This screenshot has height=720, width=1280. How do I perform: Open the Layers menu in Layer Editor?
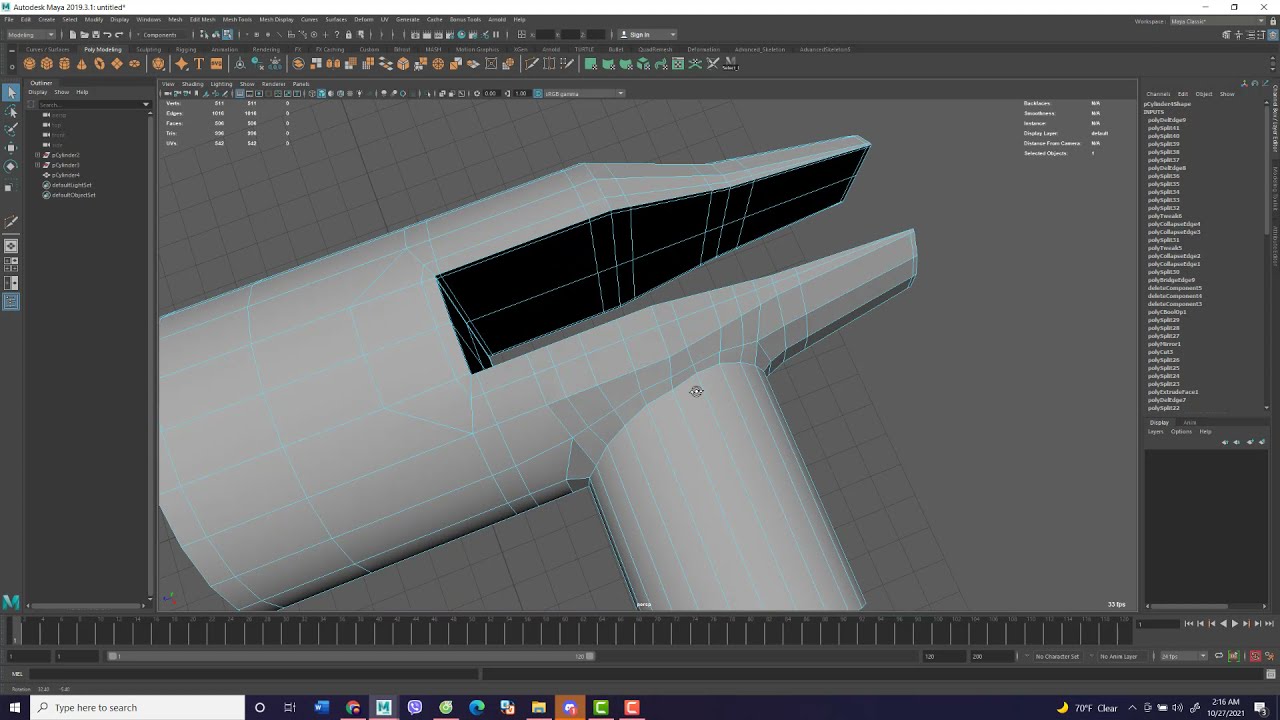point(1155,432)
